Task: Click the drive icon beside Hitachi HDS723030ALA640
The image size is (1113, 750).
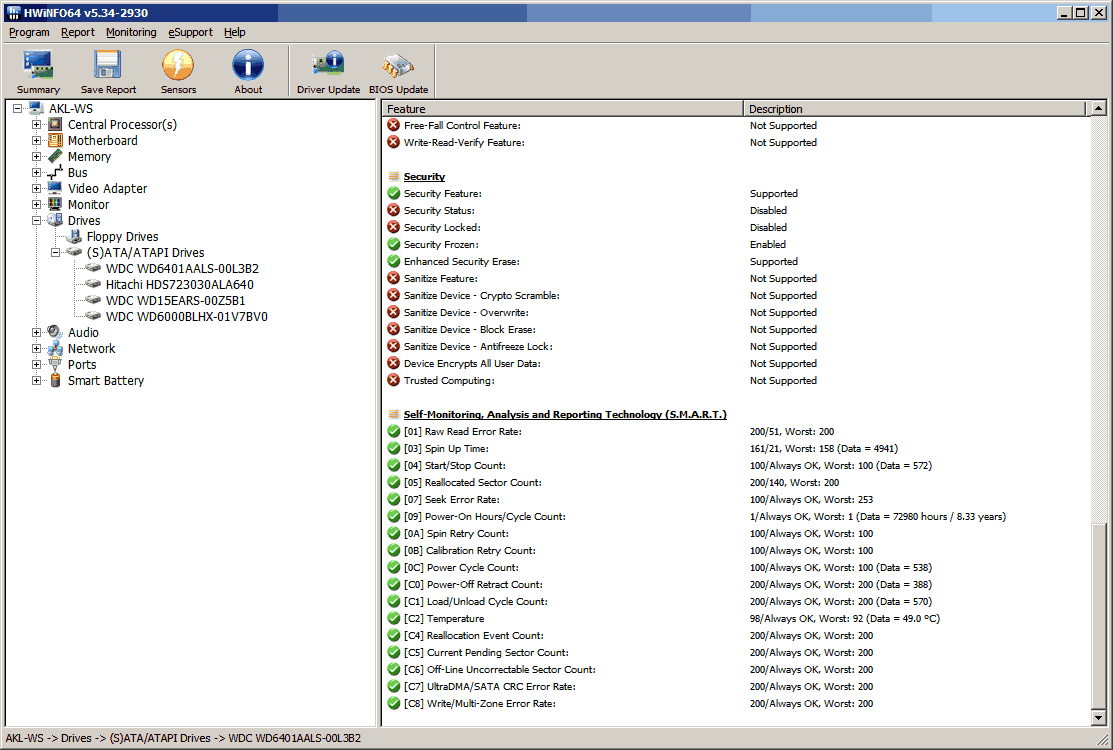Action: coord(93,284)
